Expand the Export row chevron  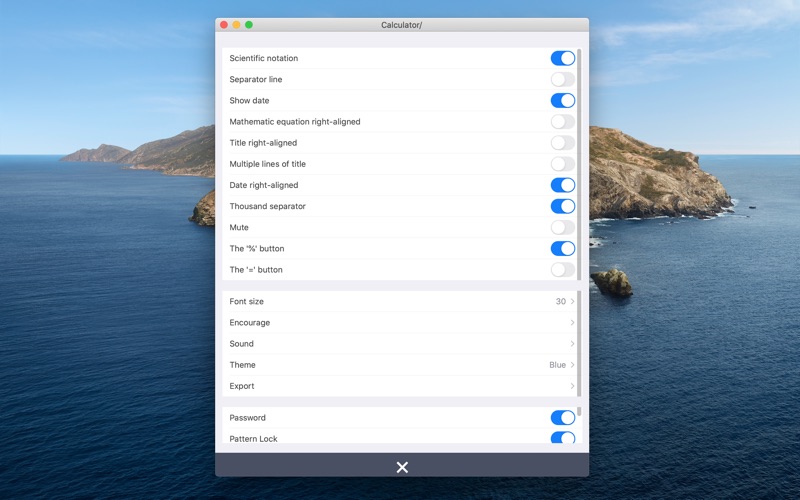click(x=572, y=386)
